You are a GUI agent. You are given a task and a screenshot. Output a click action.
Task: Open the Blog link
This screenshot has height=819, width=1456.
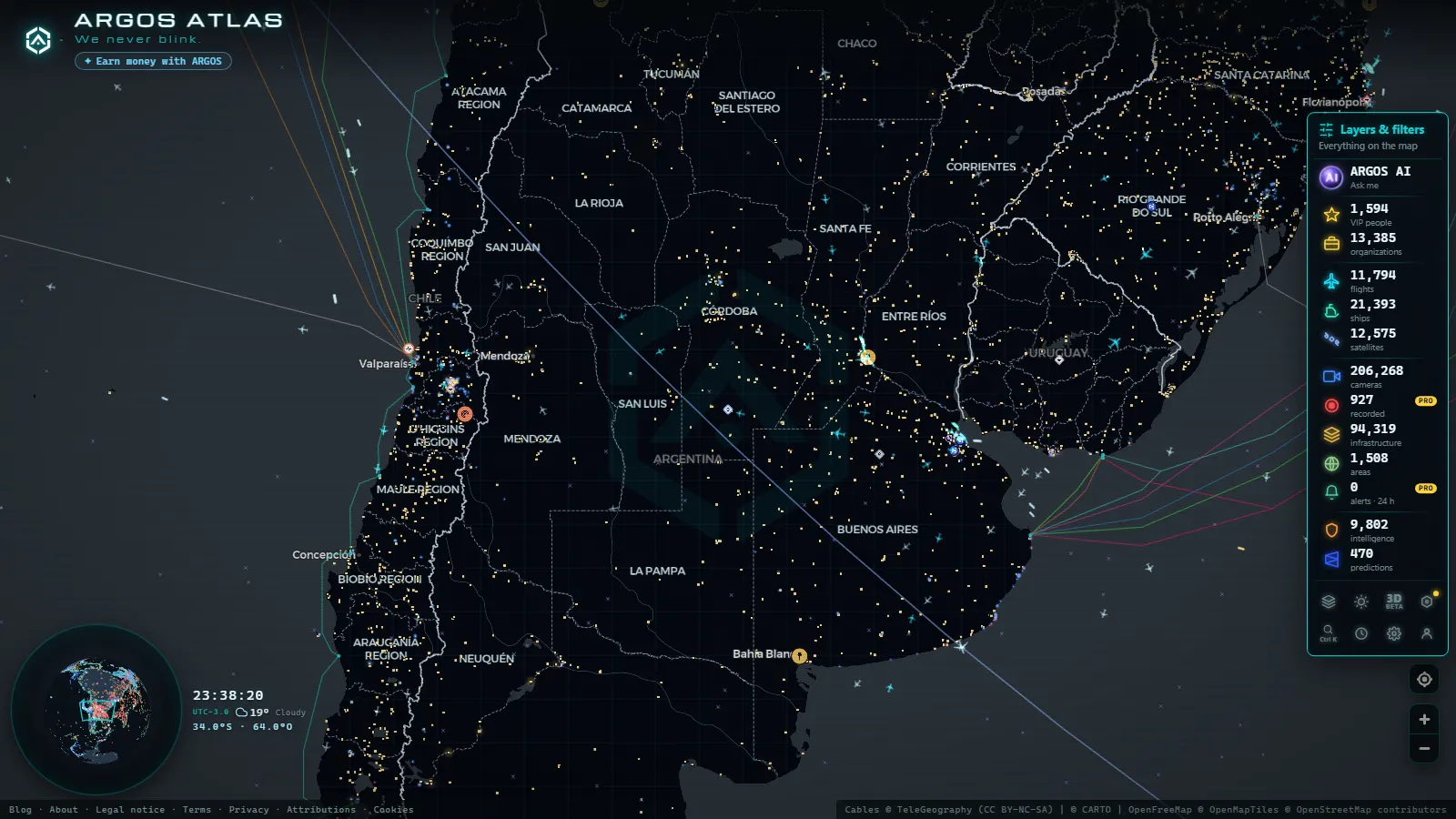[x=20, y=810]
